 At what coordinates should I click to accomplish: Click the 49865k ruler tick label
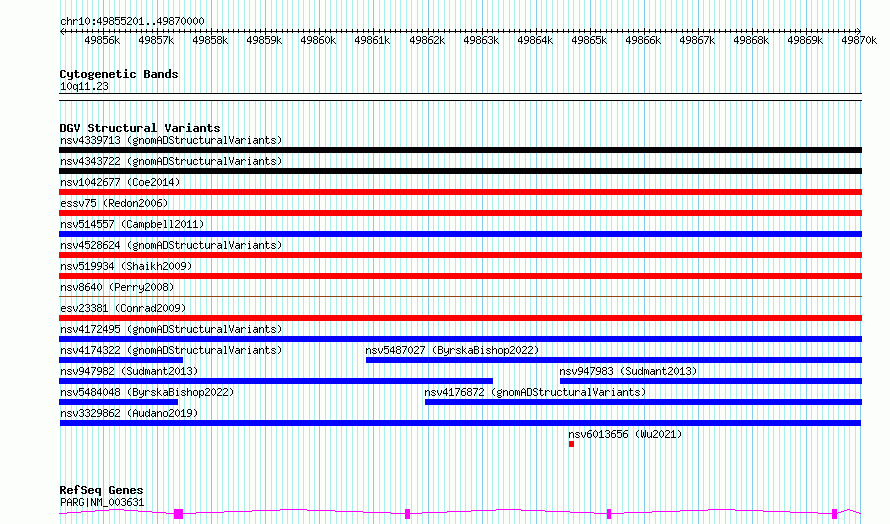pos(589,40)
